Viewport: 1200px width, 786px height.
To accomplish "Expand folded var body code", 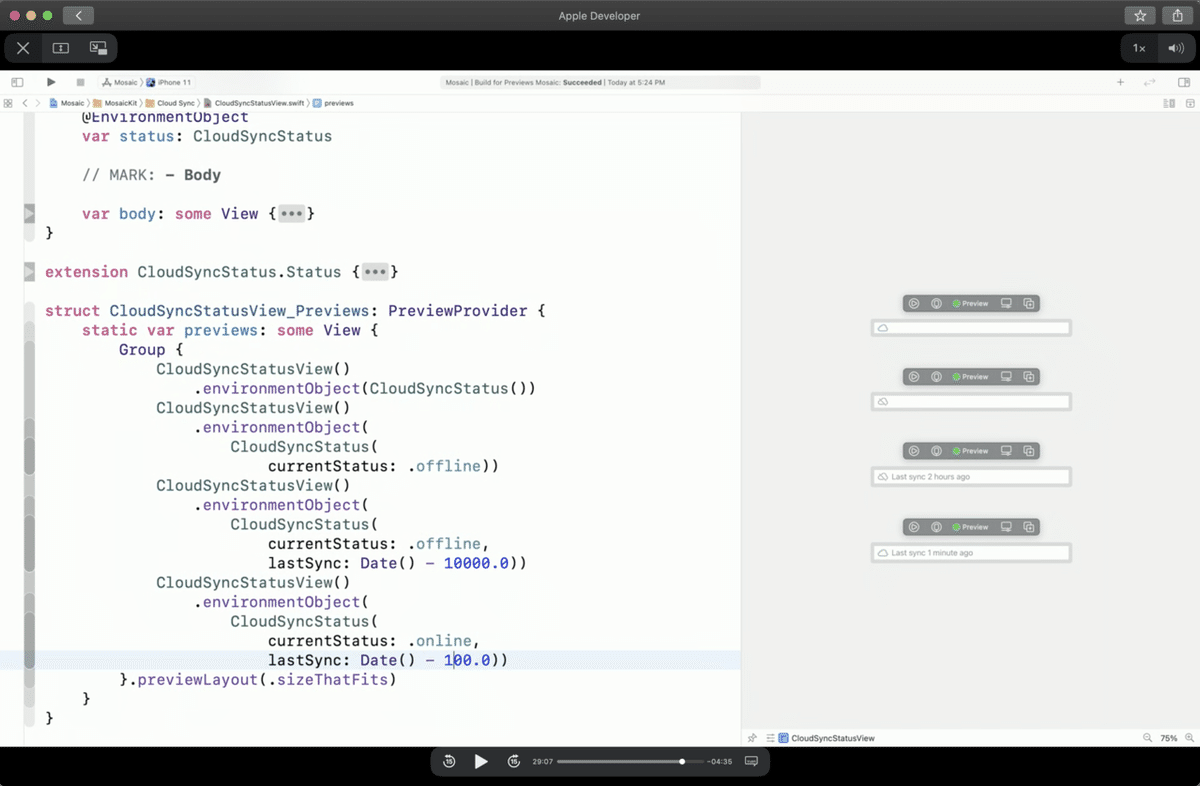I will coord(291,214).
